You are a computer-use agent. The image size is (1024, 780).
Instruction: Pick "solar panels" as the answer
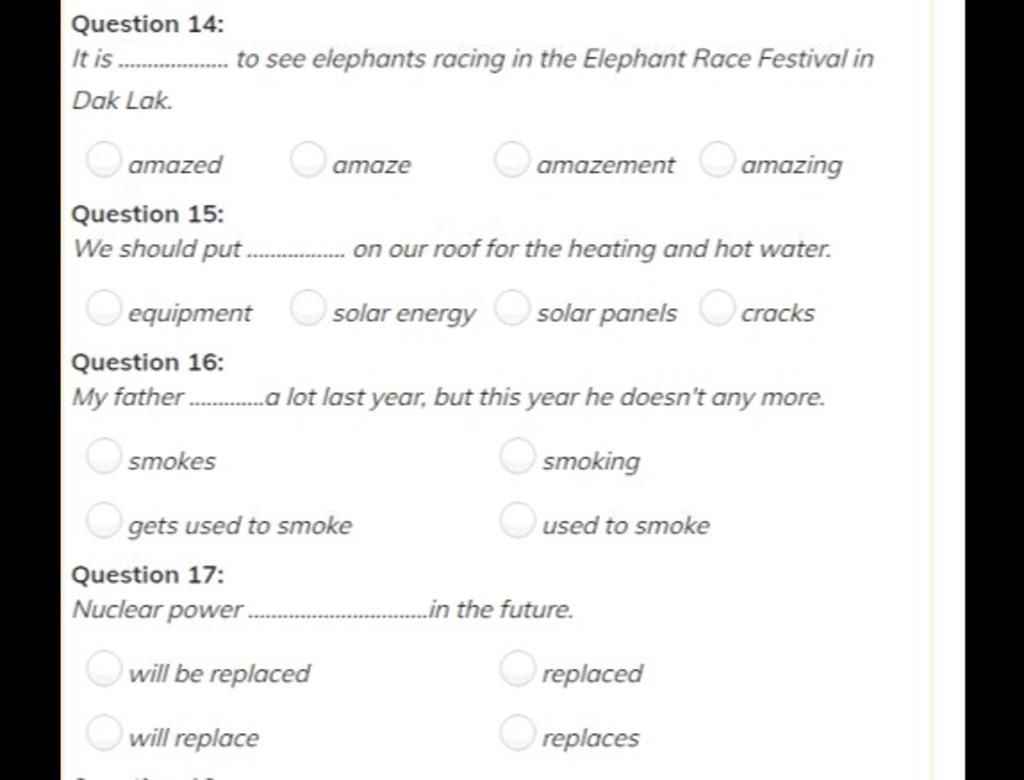click(x=512, y=308)
